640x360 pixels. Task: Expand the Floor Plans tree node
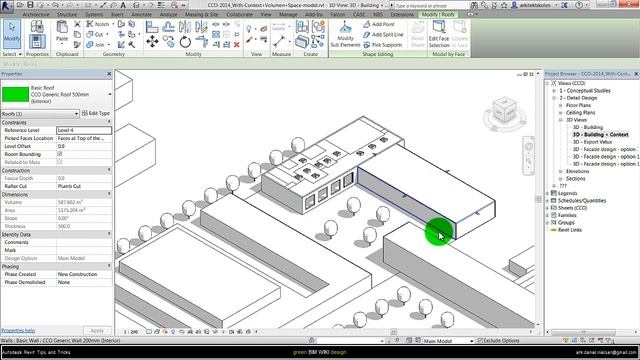click(x=561, y=105)
